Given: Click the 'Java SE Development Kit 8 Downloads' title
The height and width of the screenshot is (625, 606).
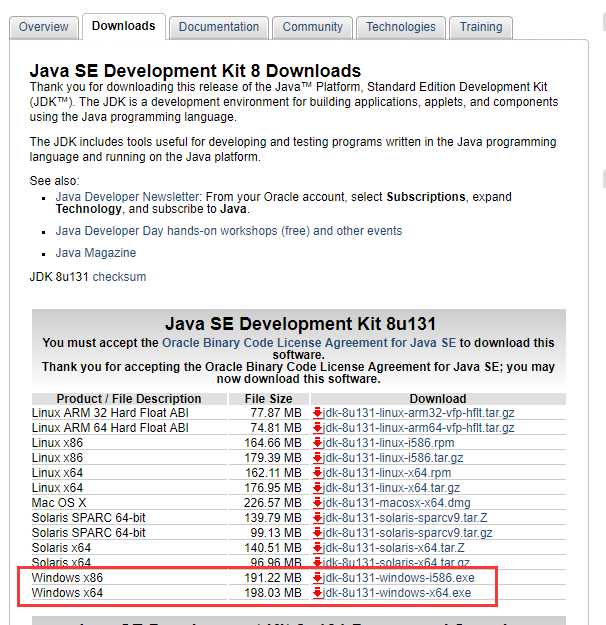Looking at the screenshot, I should 195,71.
